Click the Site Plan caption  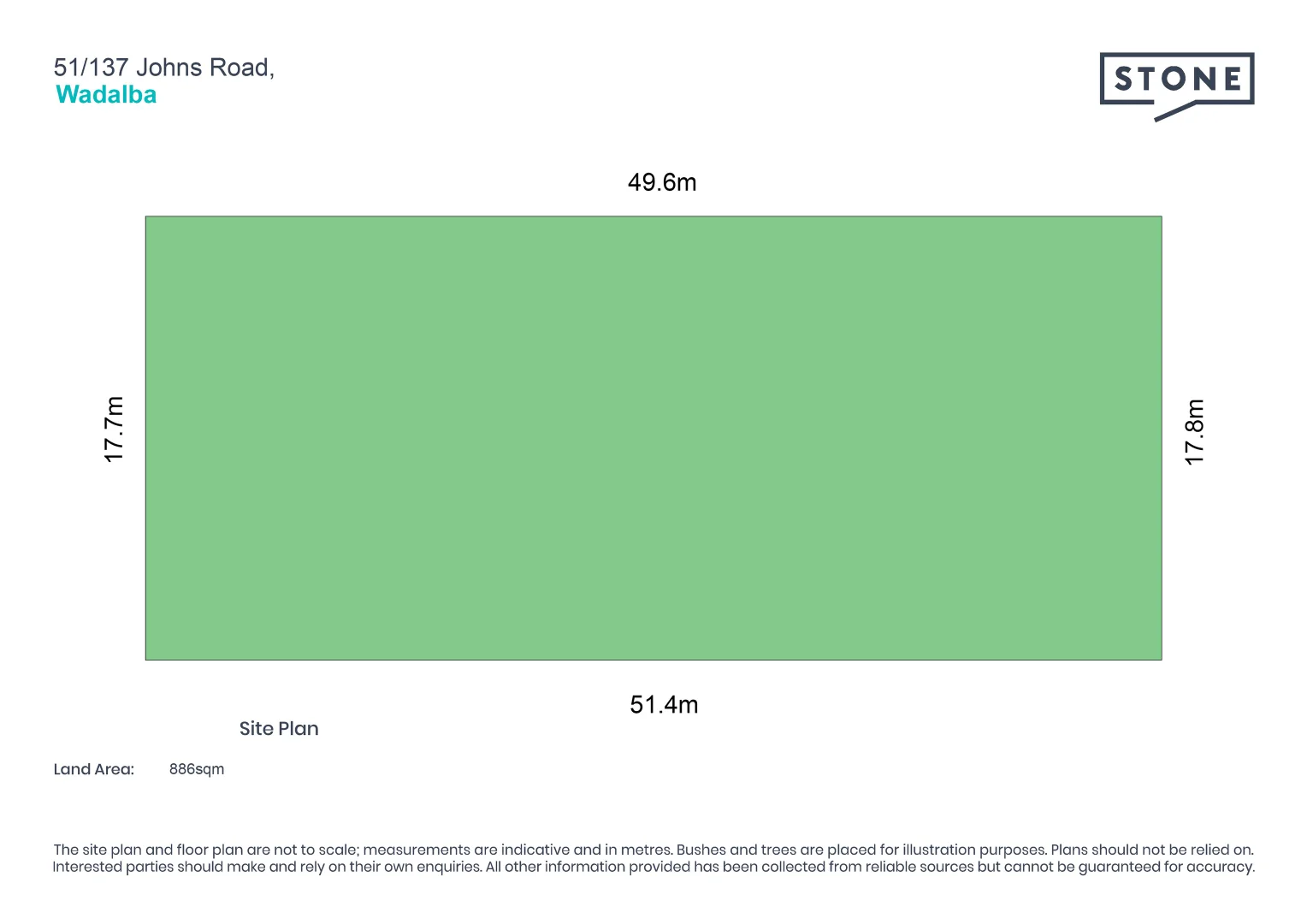279,729
